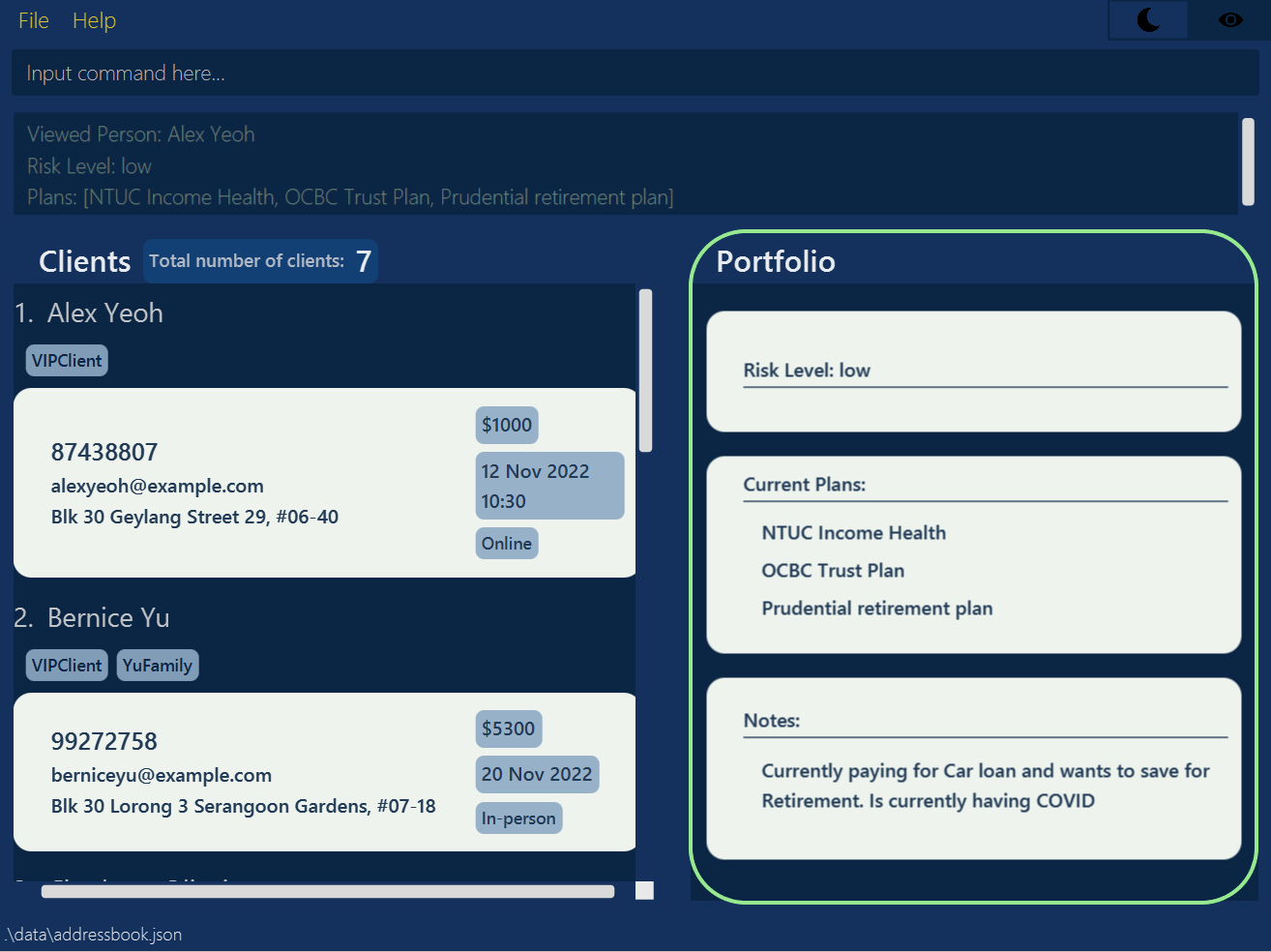Click Risk Level: low in Portfolio
The width and height of the screenshot is (1271, 952).
(807, 371)
